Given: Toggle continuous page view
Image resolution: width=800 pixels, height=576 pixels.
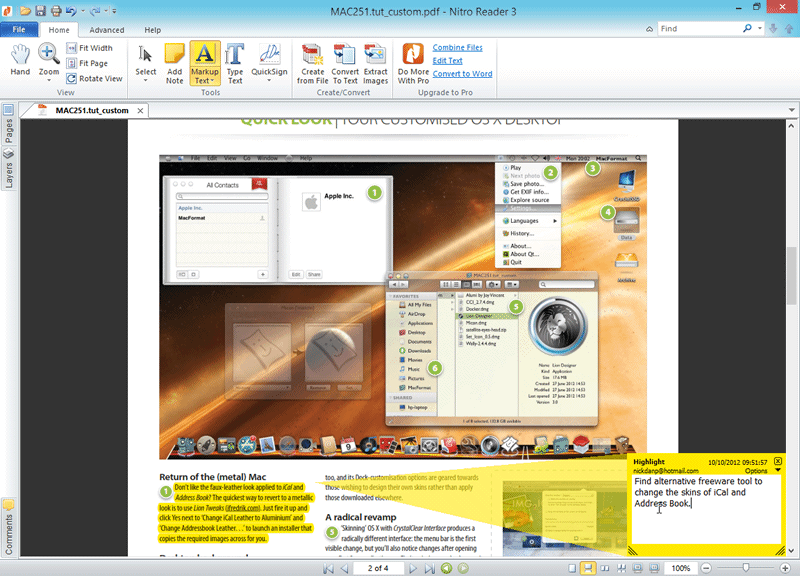Looking at the screenshot, I should tap(588, 568).
